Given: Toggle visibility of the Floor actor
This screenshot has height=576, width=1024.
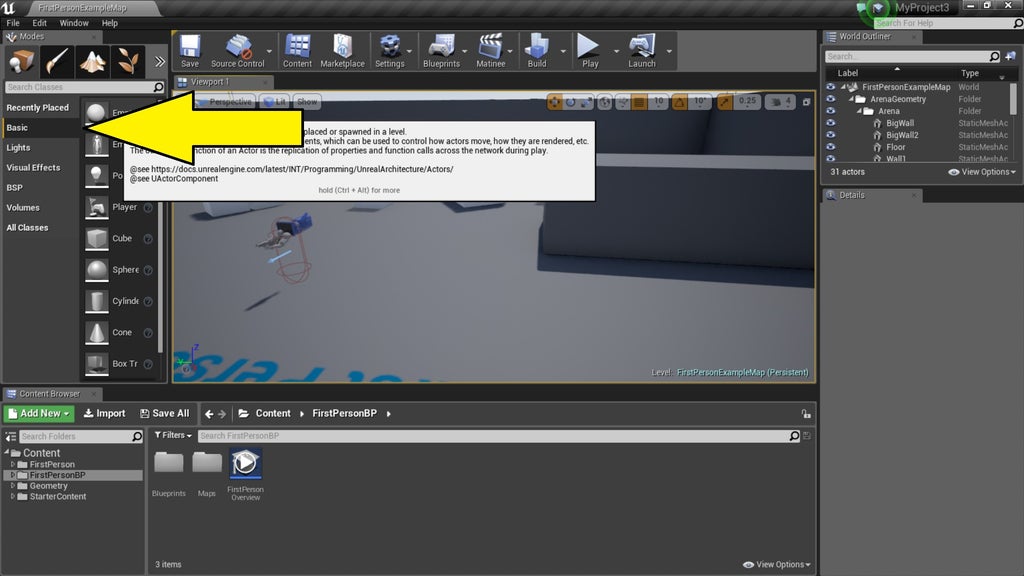Looking at the screenshot, I should coord(830,147).
